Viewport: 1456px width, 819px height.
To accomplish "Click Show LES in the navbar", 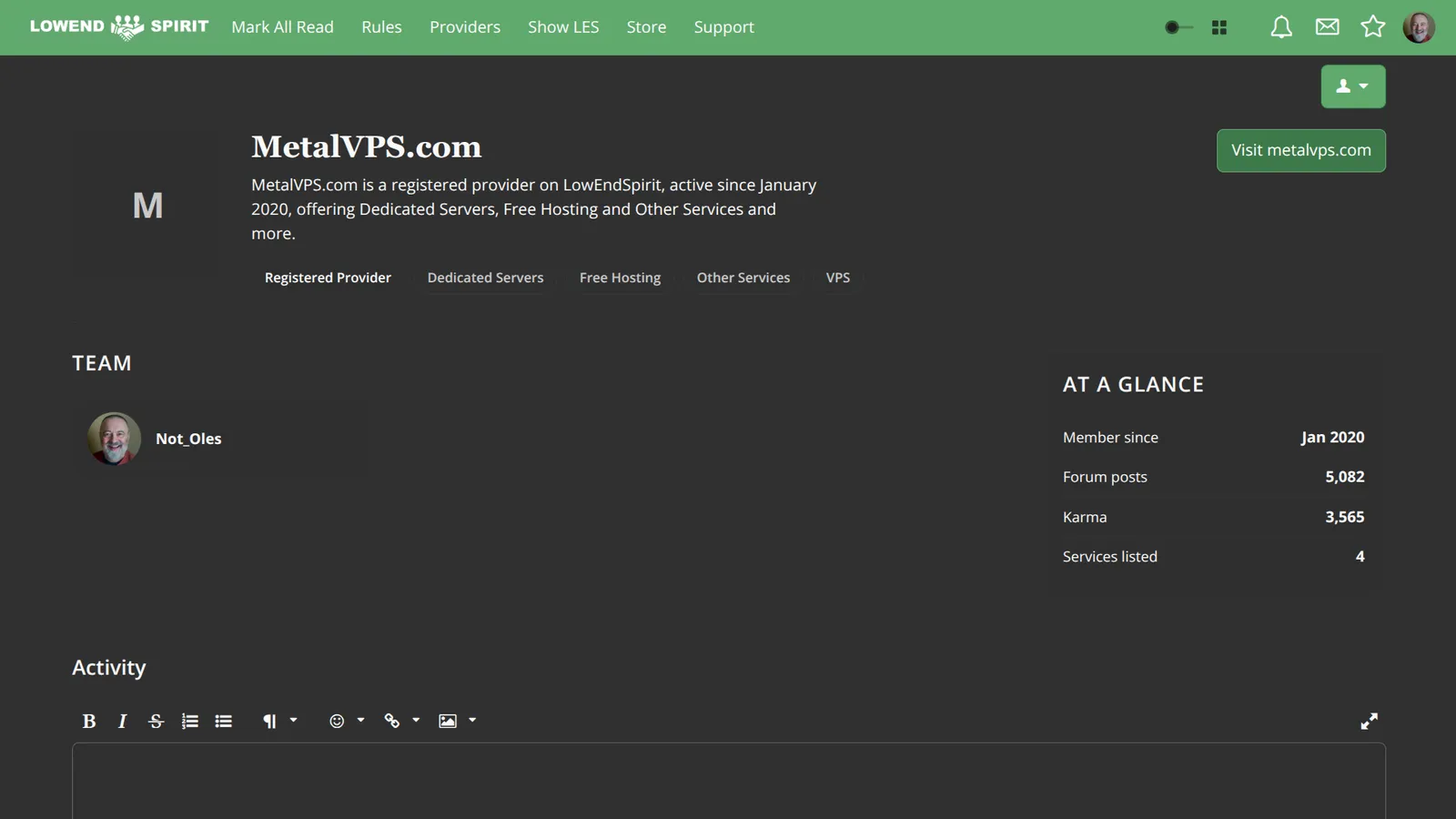I will click(563, 27).
